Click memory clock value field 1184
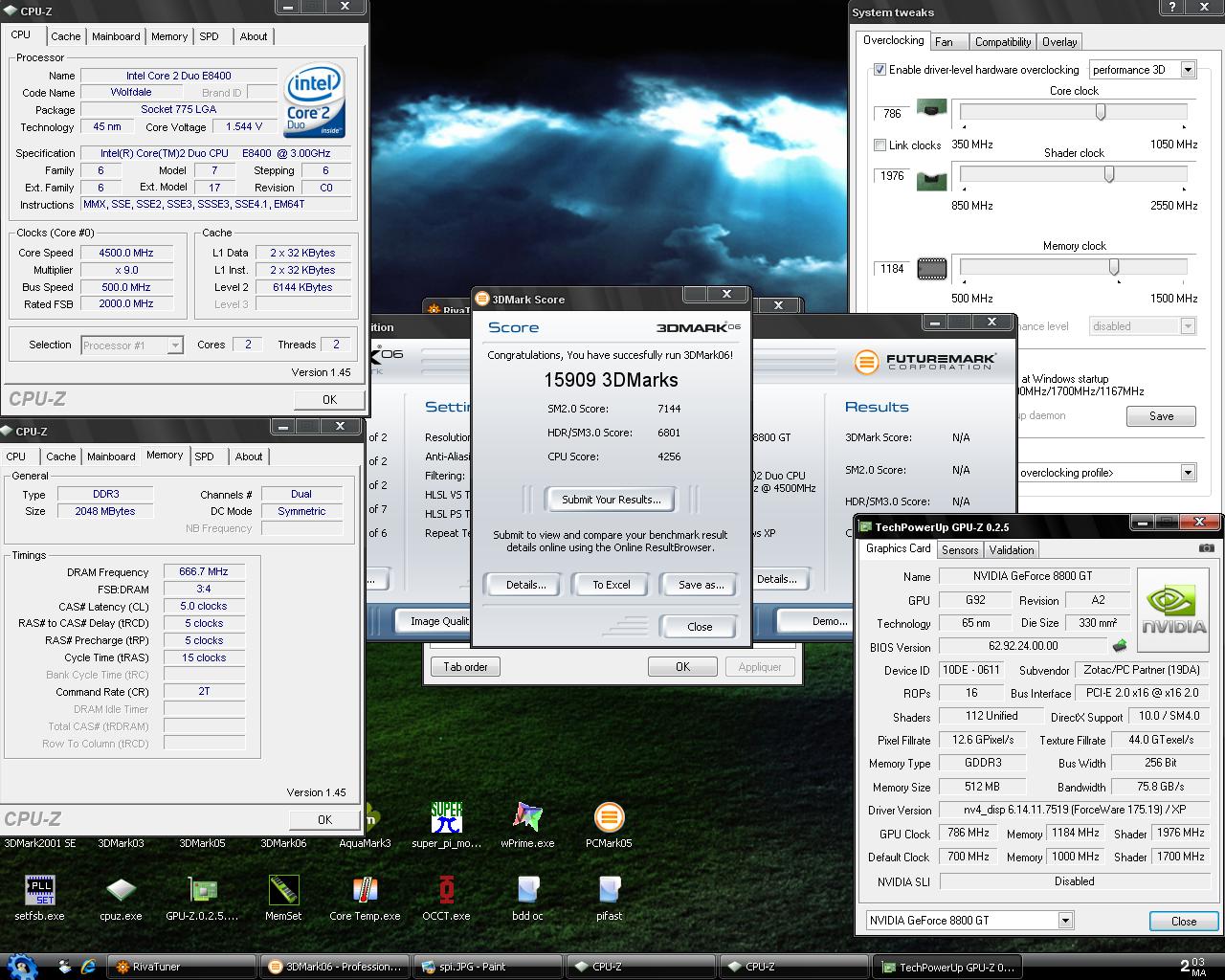This screenshot has height=980, width=1225. click(x=892, y=269)
